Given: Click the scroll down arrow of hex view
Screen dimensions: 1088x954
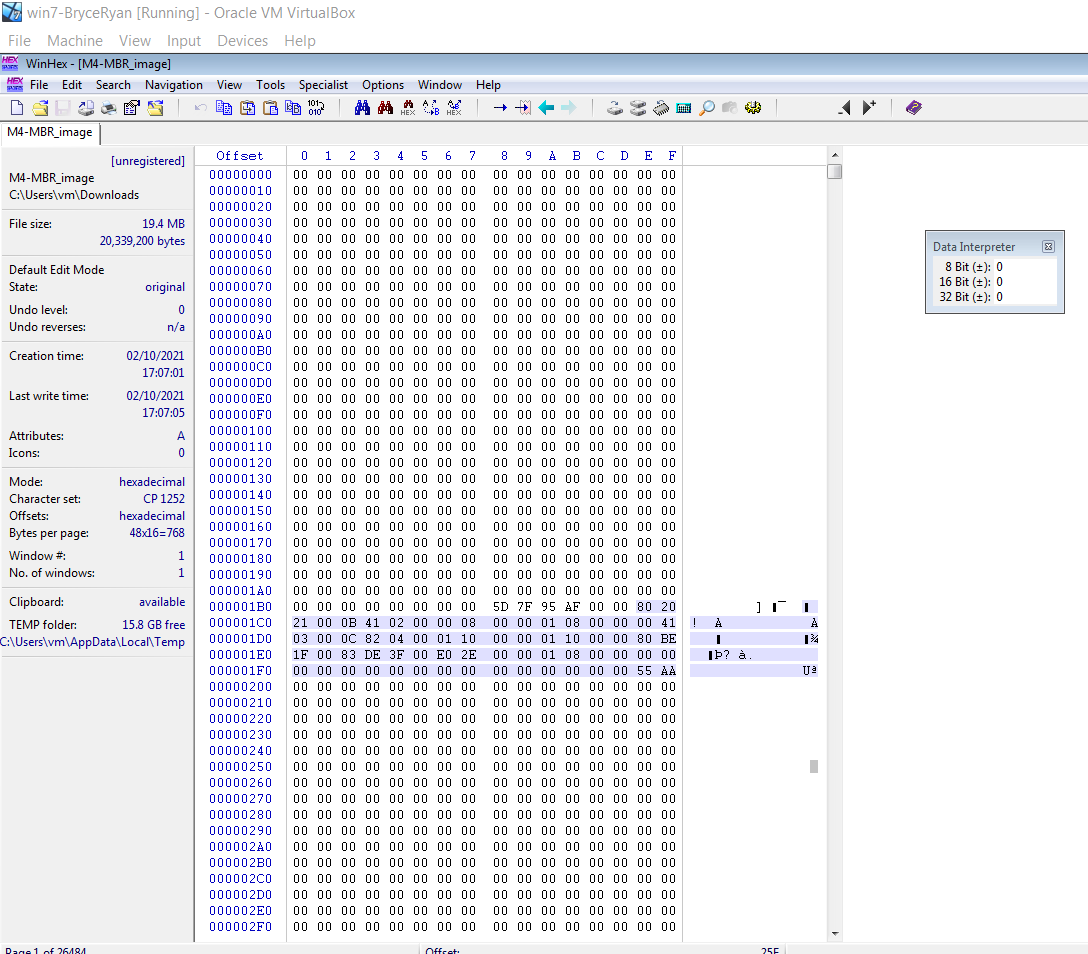Looking at the screenshot, I should tap(835, 933).
